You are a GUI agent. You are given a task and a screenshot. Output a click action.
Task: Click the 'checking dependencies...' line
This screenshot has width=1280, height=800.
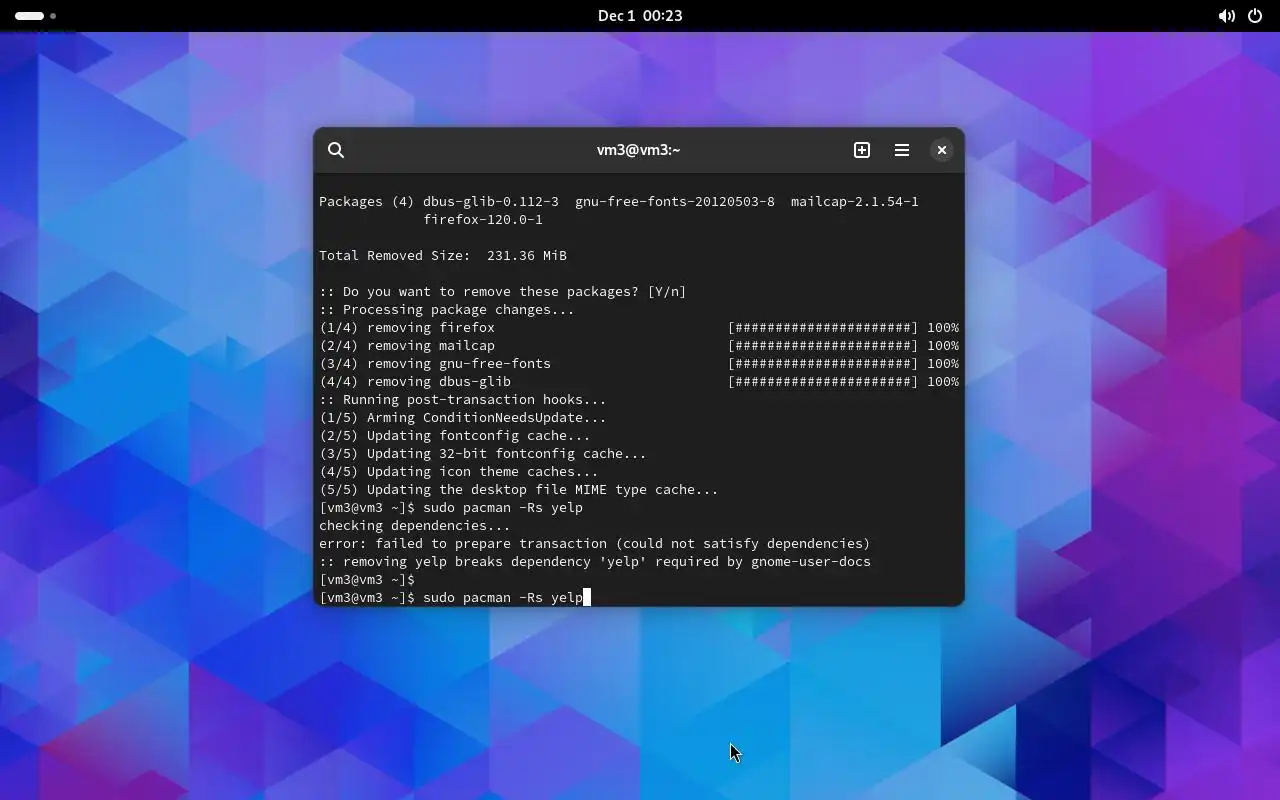click(415, 526)
